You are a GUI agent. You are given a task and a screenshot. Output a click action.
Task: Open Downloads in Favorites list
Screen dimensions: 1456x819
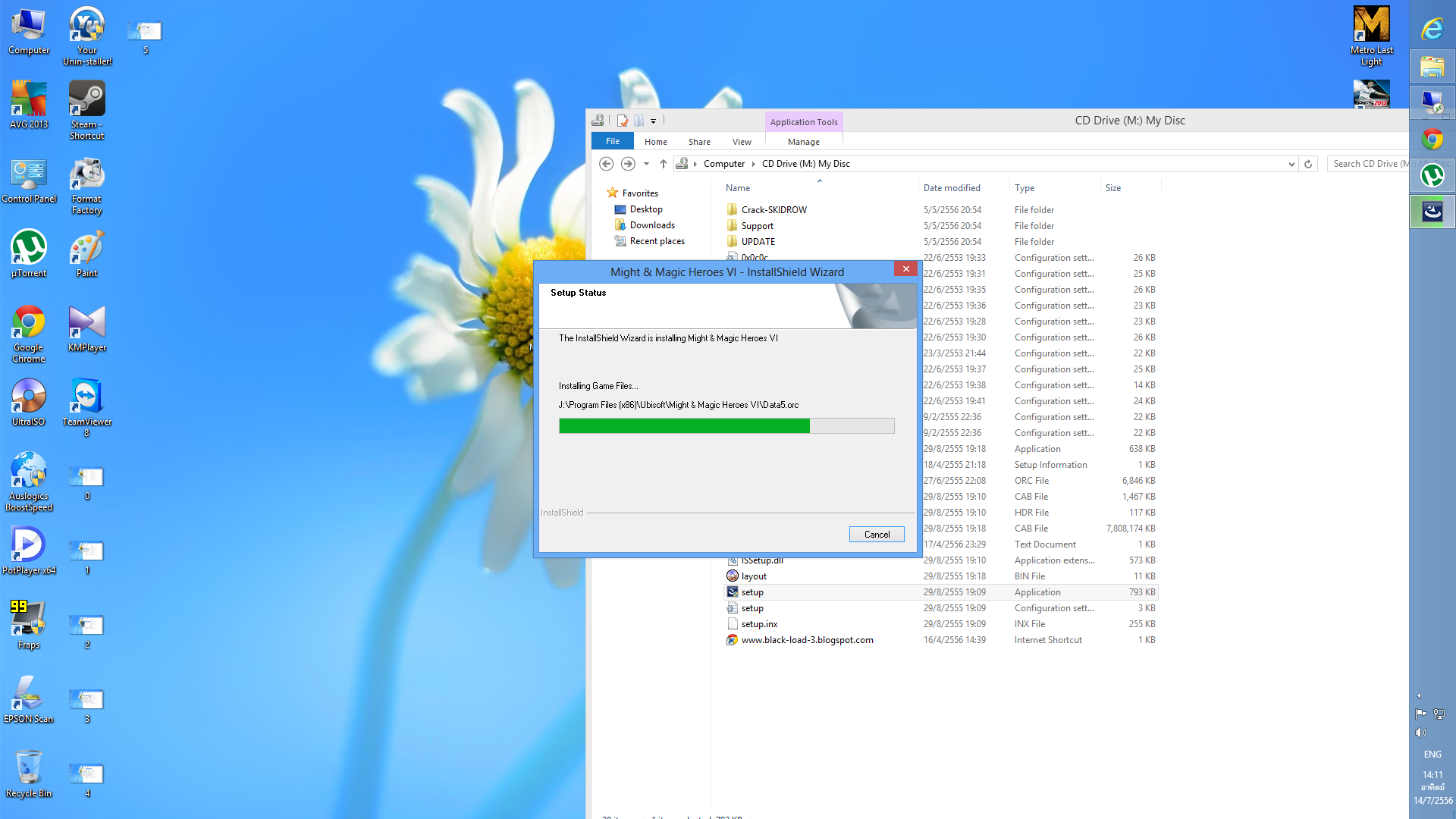pyautogui.click(x=651, y=225)
